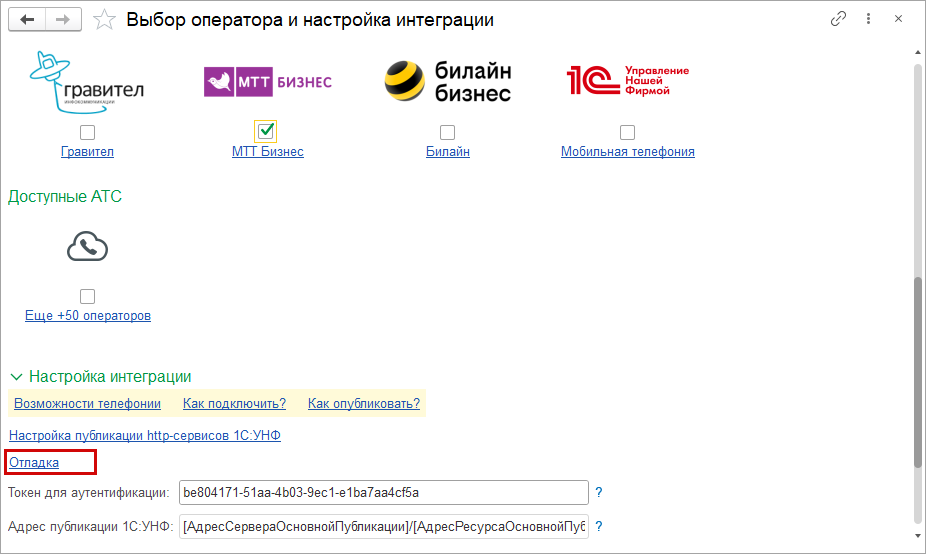Click the cloud phone ATS icon

tap(87, 246)
